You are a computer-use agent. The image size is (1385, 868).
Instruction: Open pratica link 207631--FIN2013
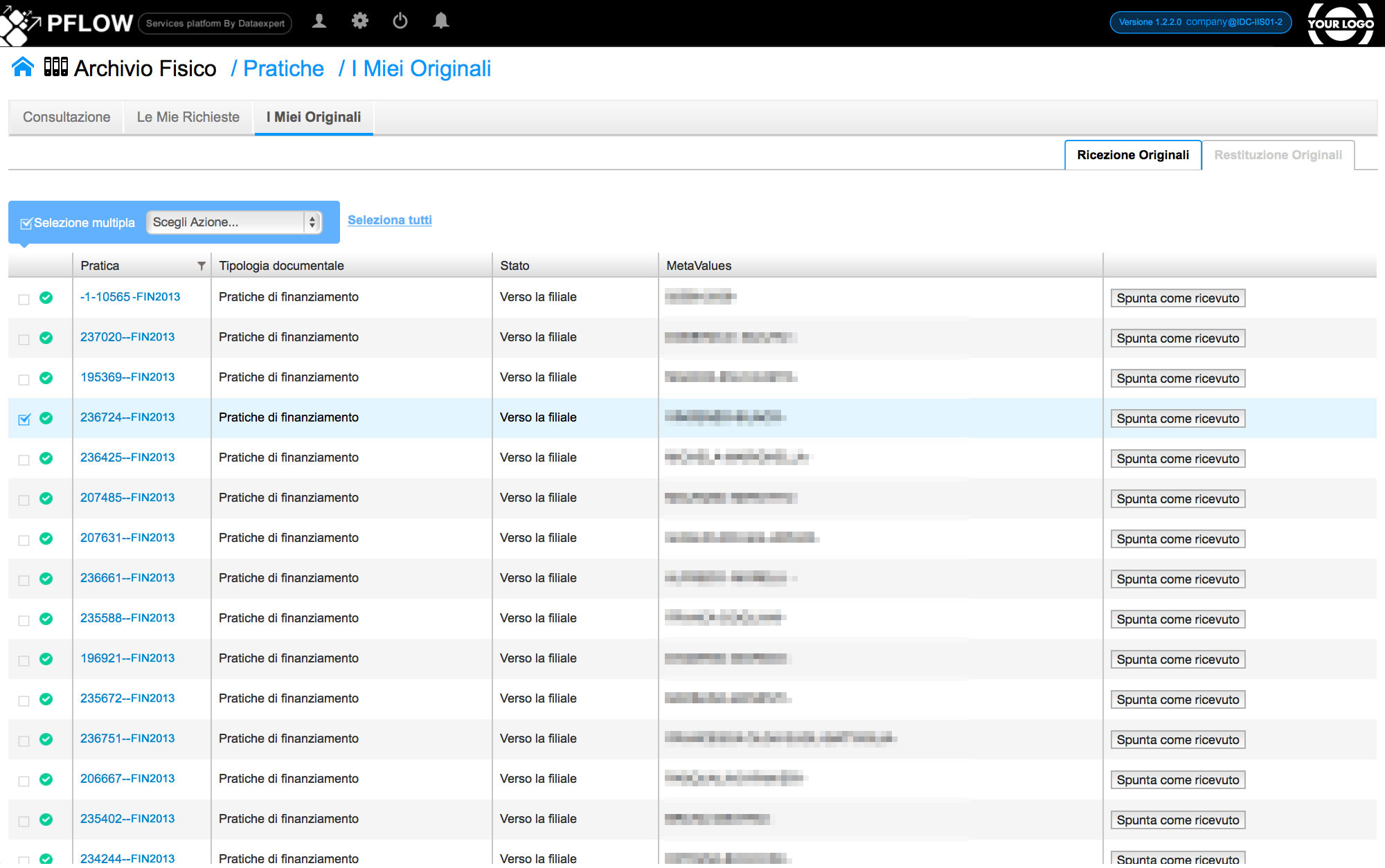(127, 538)
